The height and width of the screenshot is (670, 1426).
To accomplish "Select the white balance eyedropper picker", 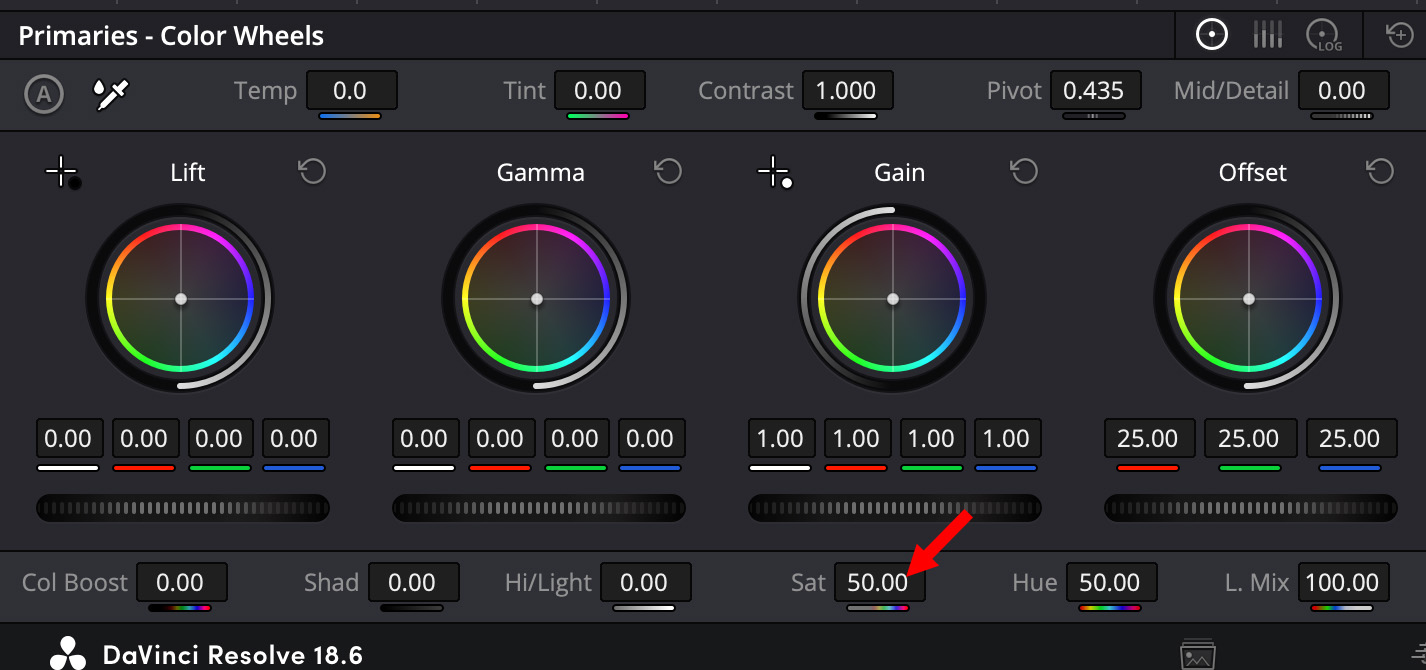I will (x=110, y=94).
